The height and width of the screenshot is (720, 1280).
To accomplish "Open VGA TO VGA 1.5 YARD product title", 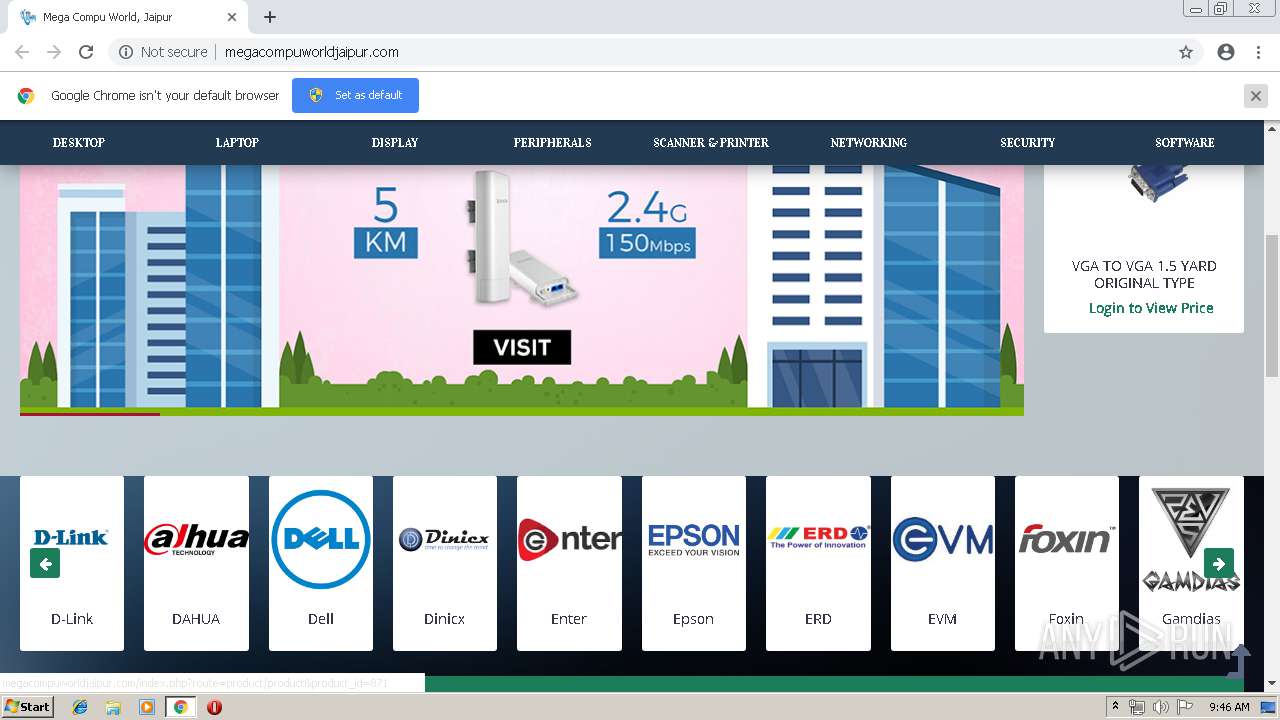I will pos(1144,274).
